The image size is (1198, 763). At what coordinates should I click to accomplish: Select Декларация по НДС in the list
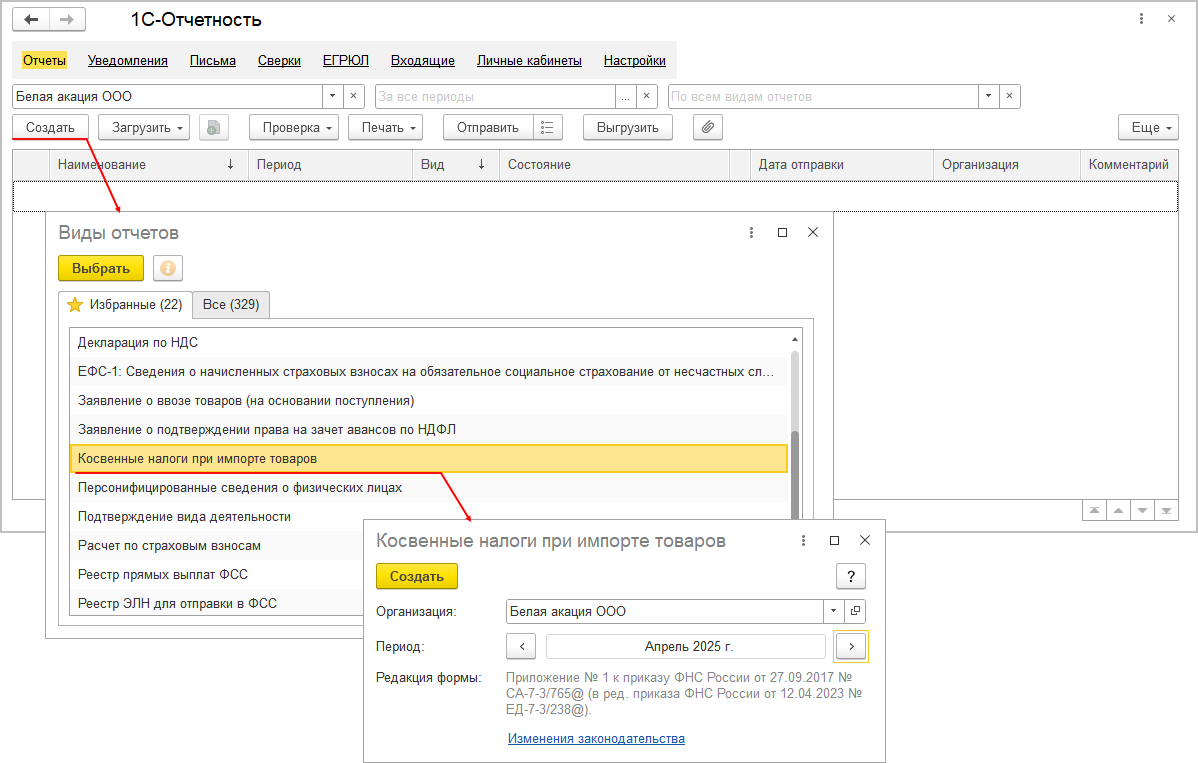pyautogui.click(x=429, y=343)
